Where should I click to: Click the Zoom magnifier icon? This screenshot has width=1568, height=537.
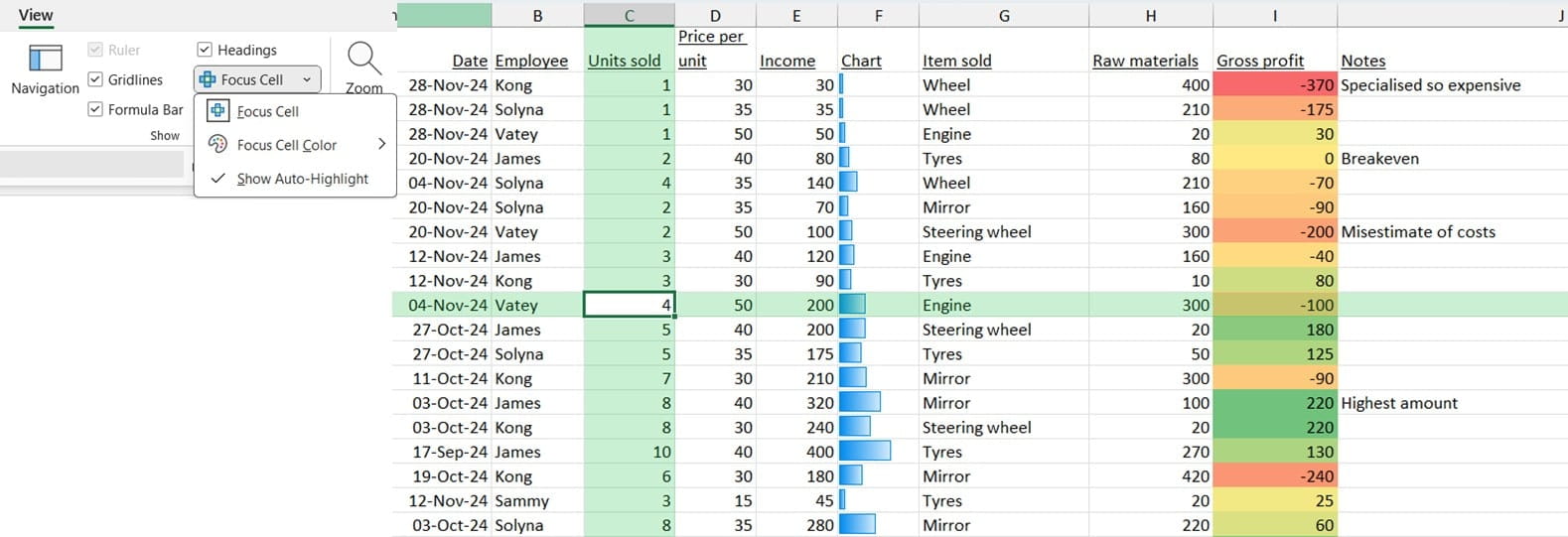(363, 59)
